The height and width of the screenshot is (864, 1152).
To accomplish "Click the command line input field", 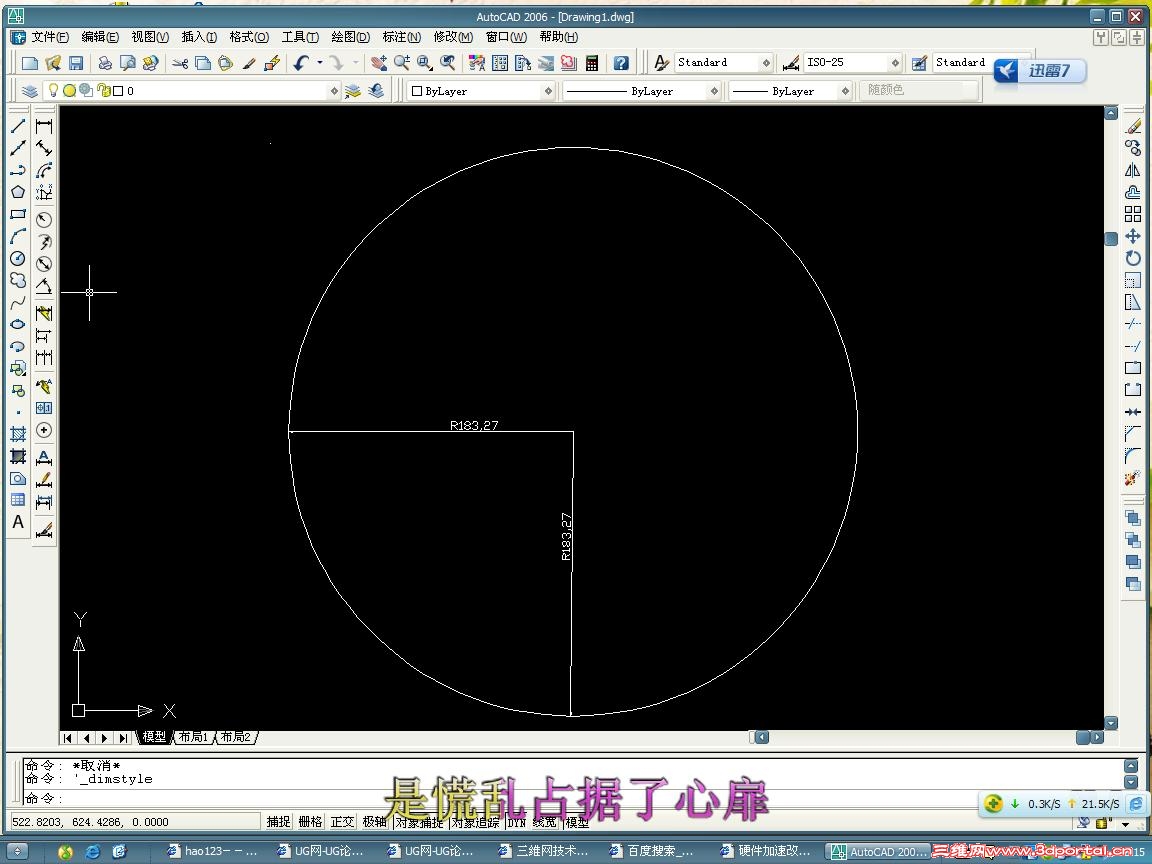I will (x=573, y=798).
